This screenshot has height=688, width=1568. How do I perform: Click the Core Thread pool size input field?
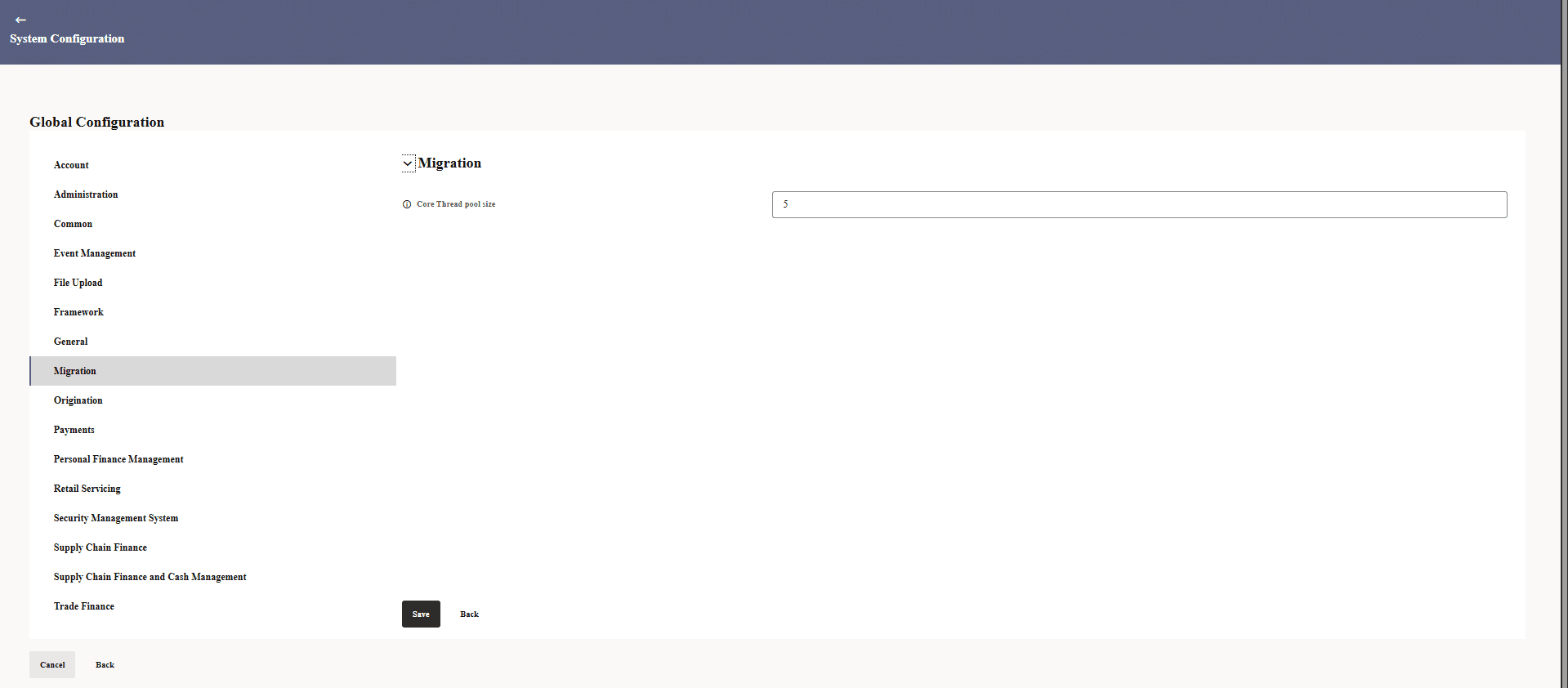pyautogui.click(x=1139, y=204)
